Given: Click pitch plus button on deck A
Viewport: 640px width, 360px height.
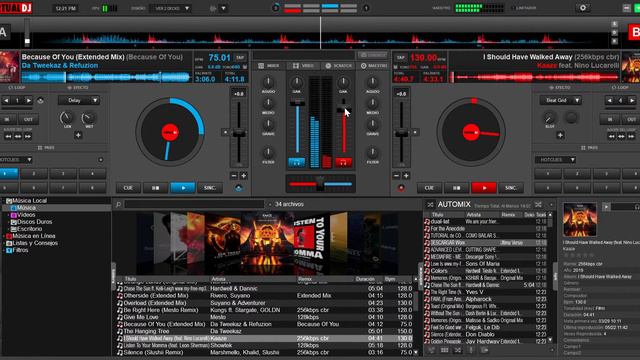Looking at the screenshot, I should [244, 176].
